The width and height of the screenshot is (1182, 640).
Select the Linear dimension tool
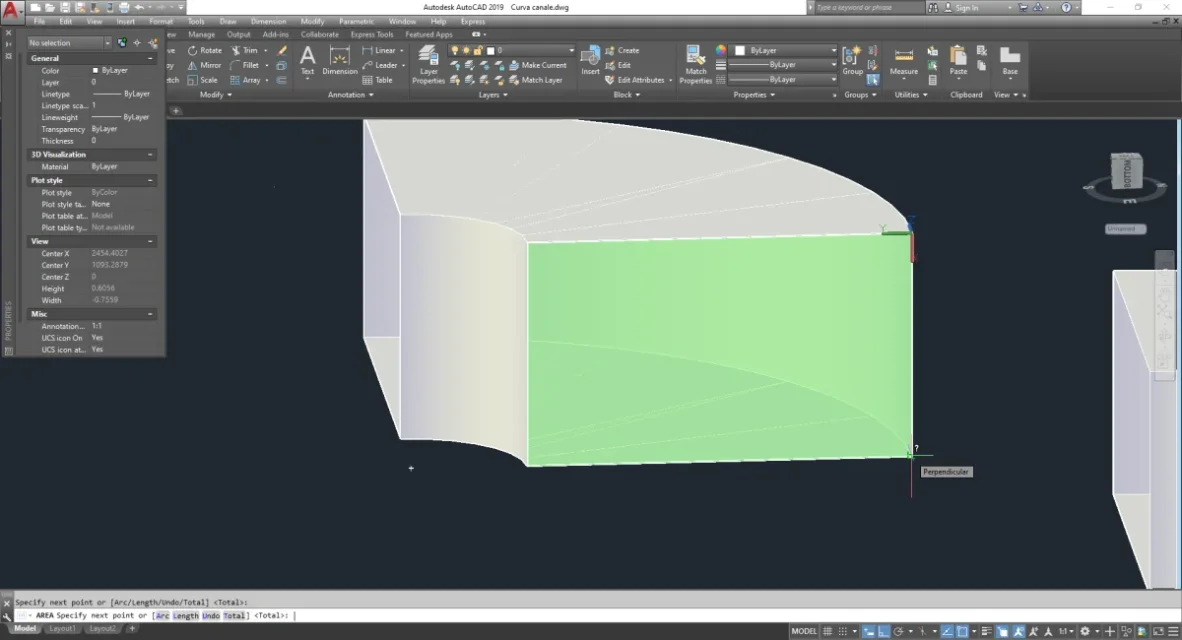[x=379, y=51]
